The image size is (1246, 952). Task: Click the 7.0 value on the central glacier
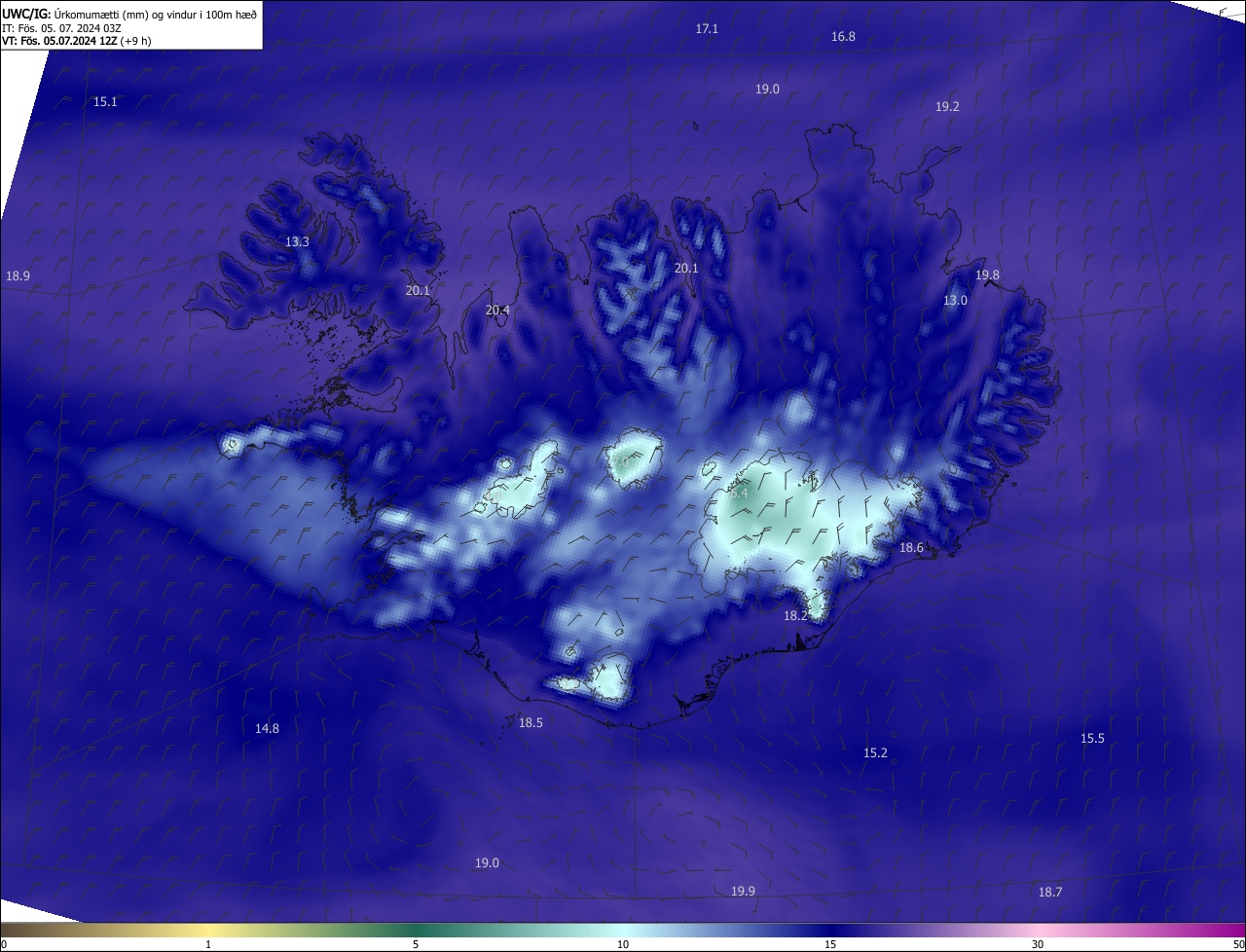(x=620, y=463)
